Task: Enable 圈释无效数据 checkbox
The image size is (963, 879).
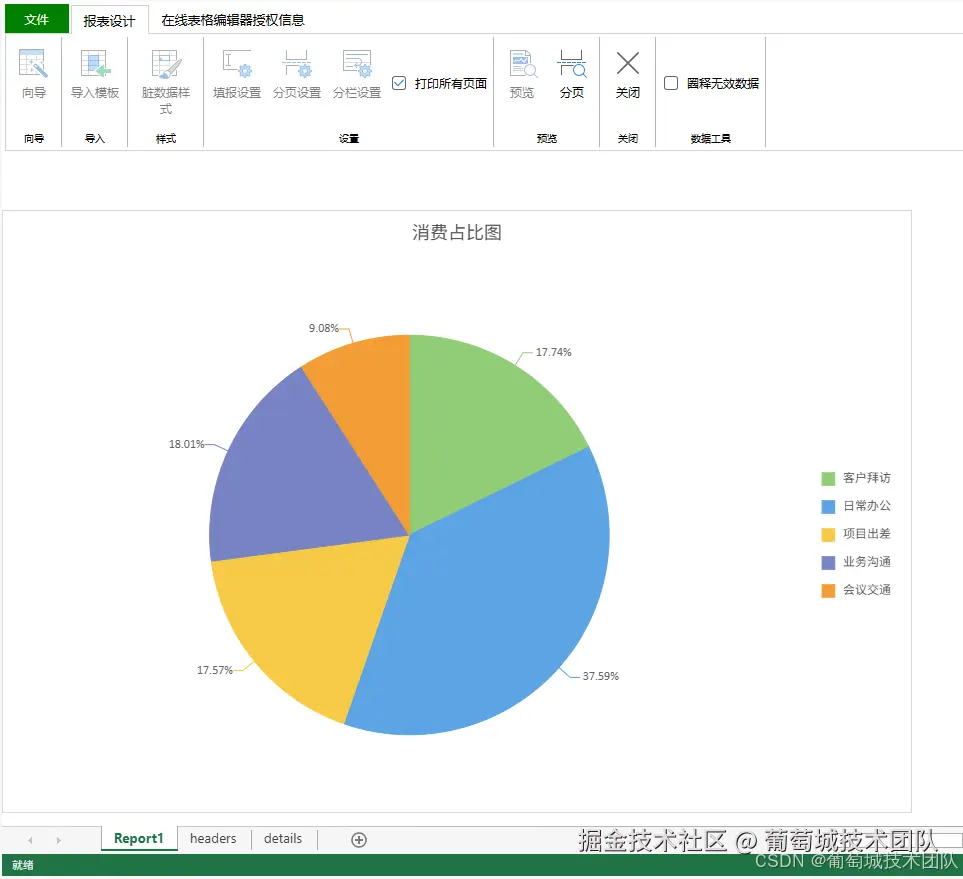Action: tap(671, 83)
